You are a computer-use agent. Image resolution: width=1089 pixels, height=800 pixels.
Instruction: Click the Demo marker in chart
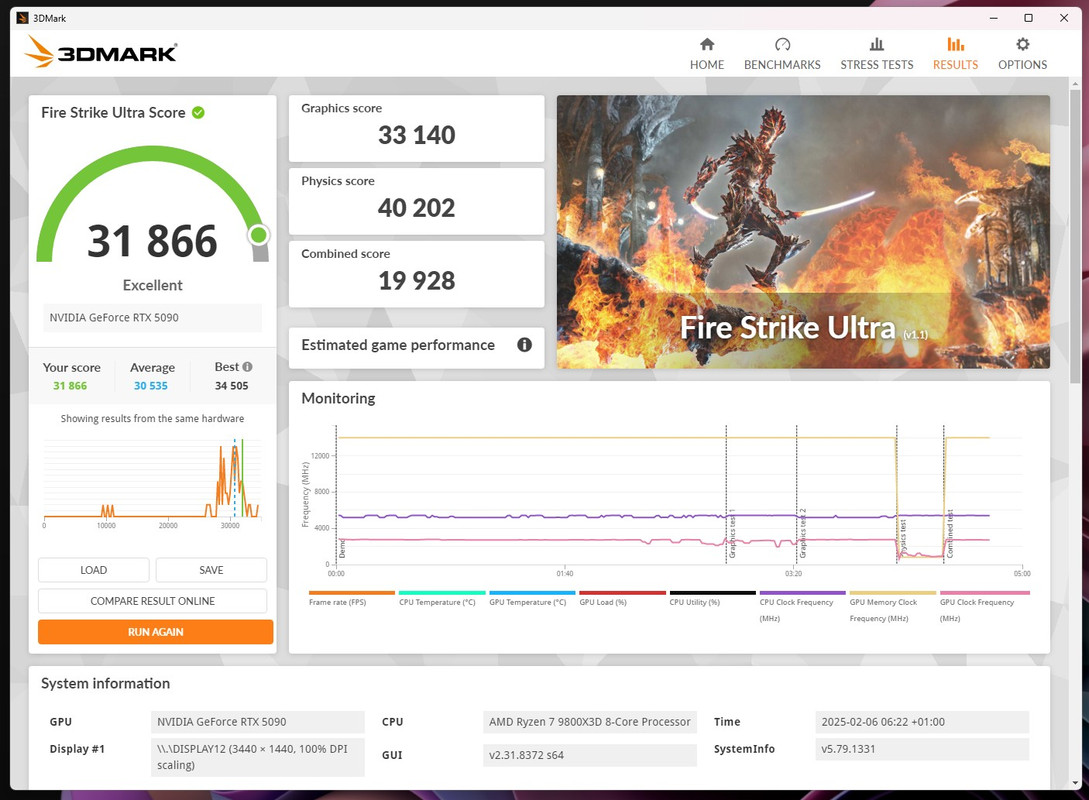coord(342,549)
